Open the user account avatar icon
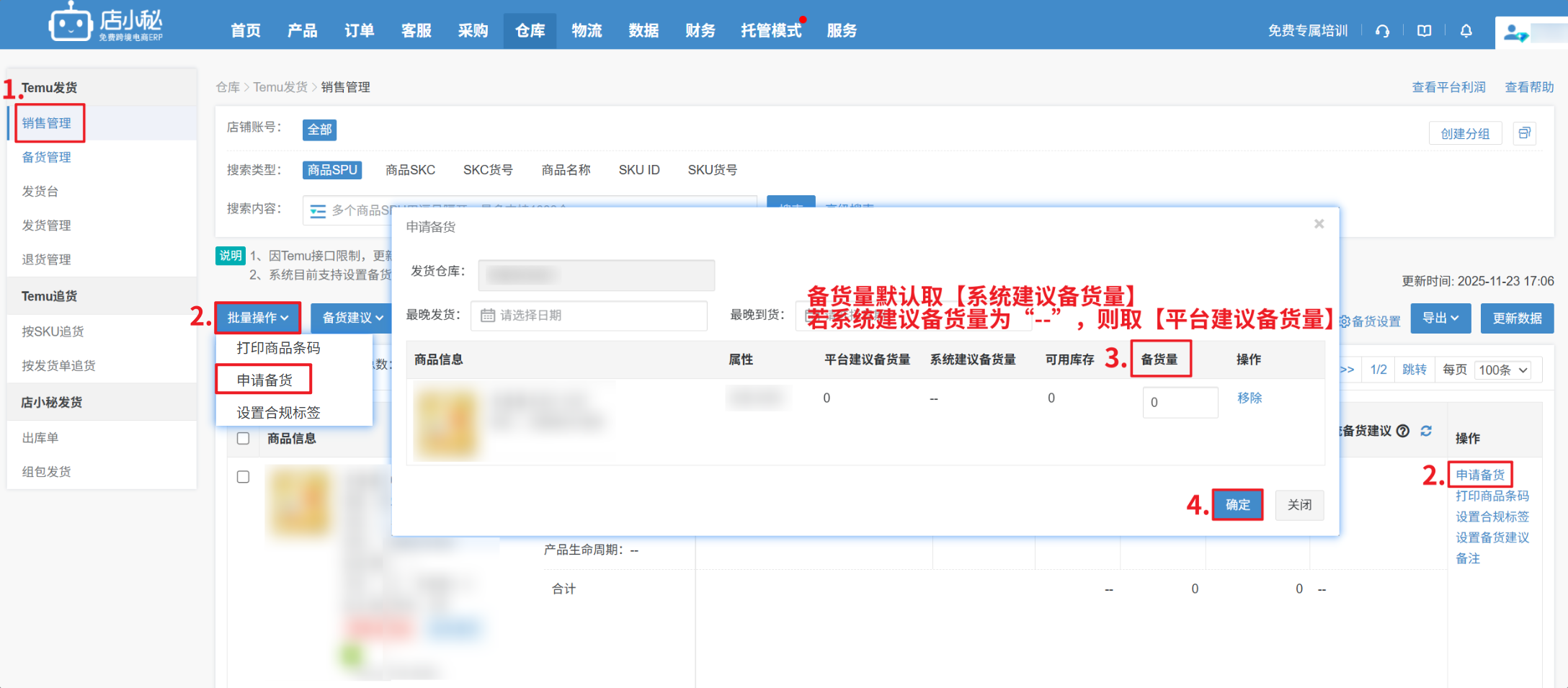 click(x=1515, y=33)
